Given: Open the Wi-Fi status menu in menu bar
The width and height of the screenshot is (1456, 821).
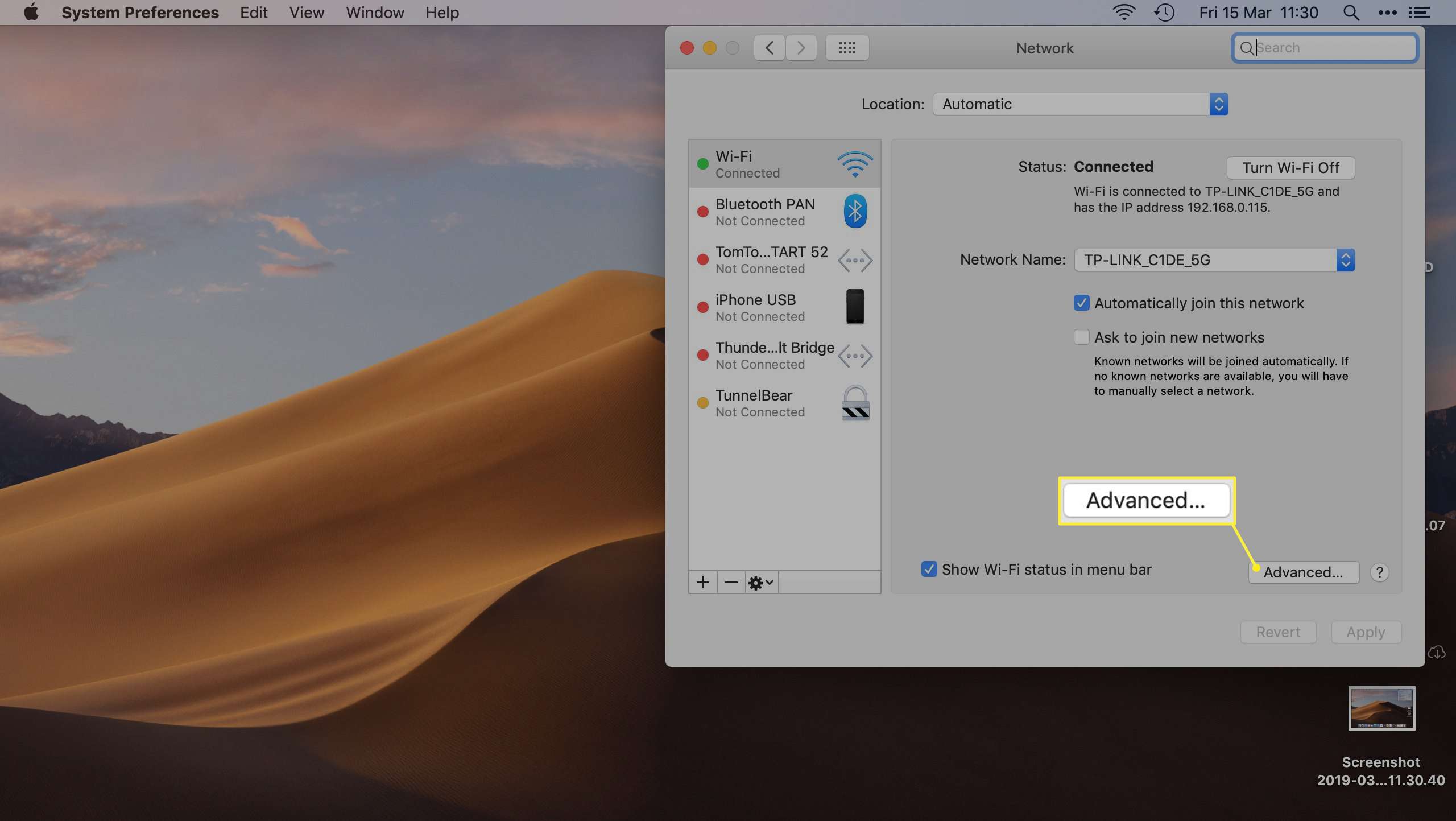Looking at the screenshot, I should tap(1123, 13).
